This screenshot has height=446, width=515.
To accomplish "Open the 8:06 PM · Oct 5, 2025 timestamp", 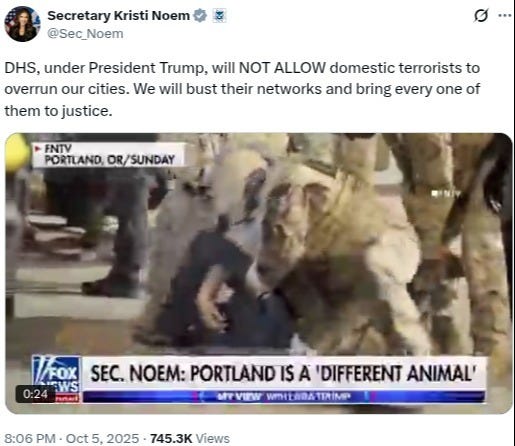I will 71,438.
